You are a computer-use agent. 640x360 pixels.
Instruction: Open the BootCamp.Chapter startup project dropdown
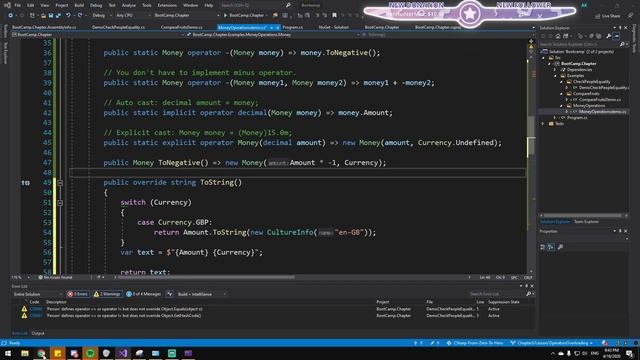[187, 16]
